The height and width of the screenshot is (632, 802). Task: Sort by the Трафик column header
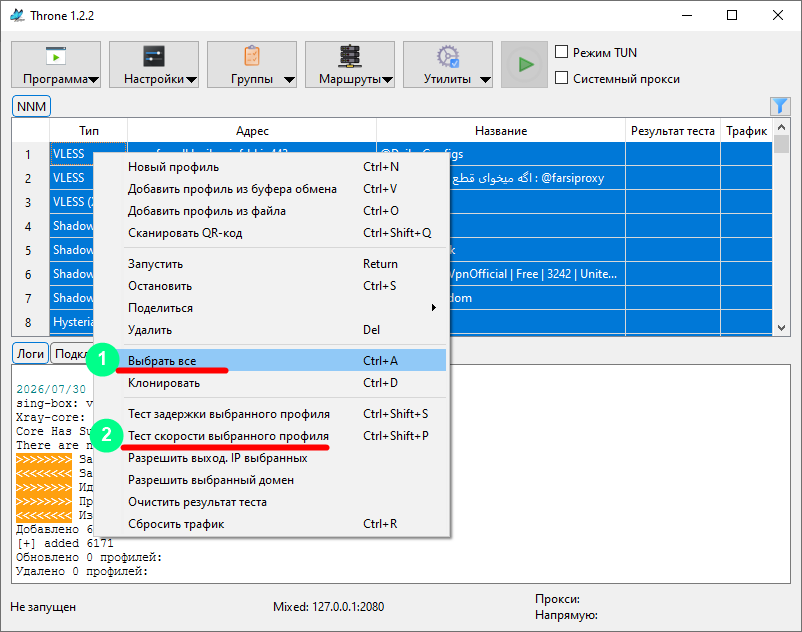point(746,131)
